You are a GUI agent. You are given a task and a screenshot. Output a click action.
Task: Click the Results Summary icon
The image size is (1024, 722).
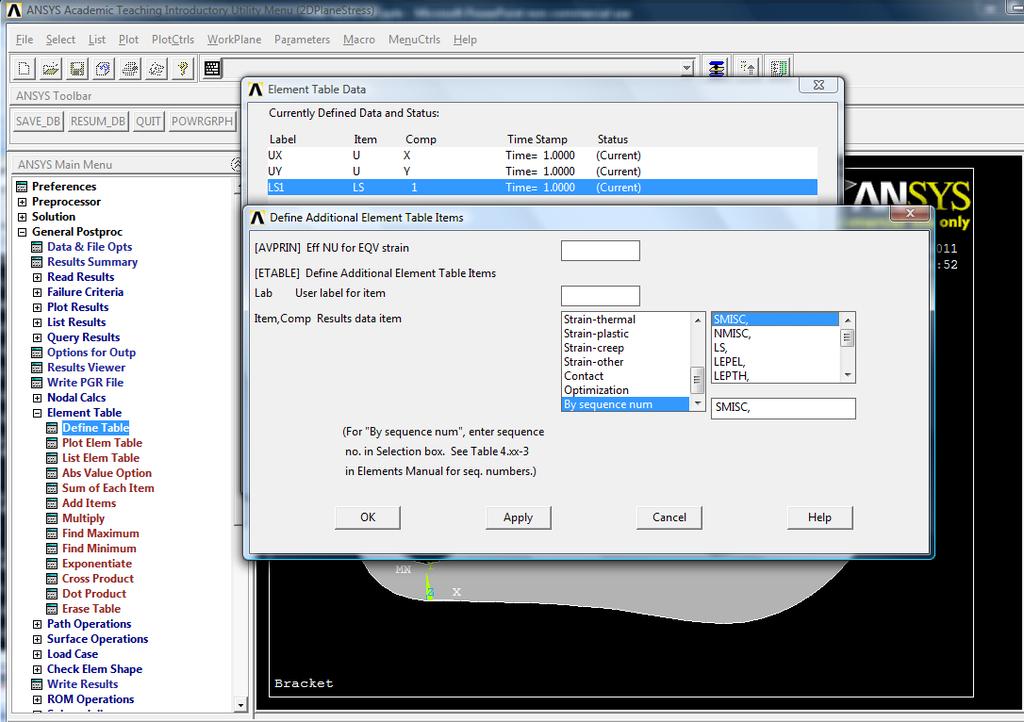[37, 262]
